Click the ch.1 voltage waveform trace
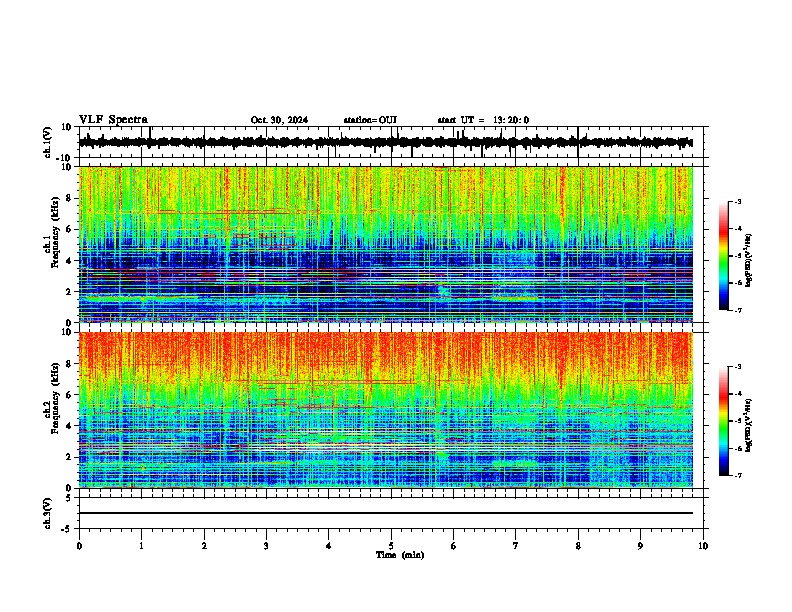 click(385, 142)
